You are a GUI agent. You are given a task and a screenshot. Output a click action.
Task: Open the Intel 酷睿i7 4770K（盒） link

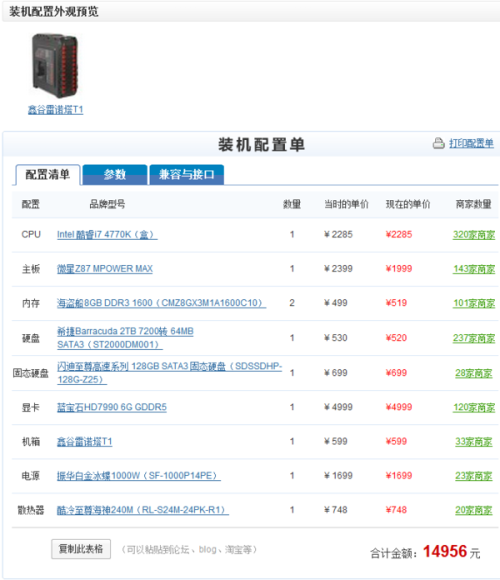(x=107, y=235)
